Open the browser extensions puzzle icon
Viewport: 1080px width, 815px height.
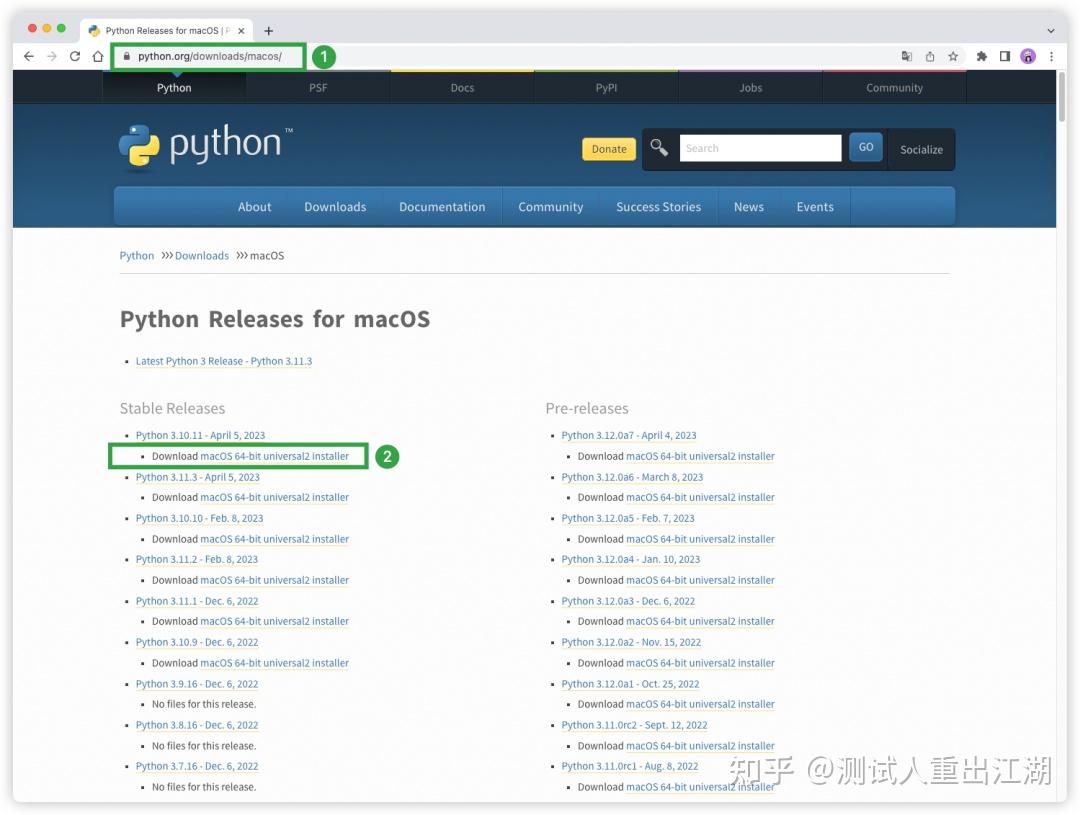click(x=981, y=56)
